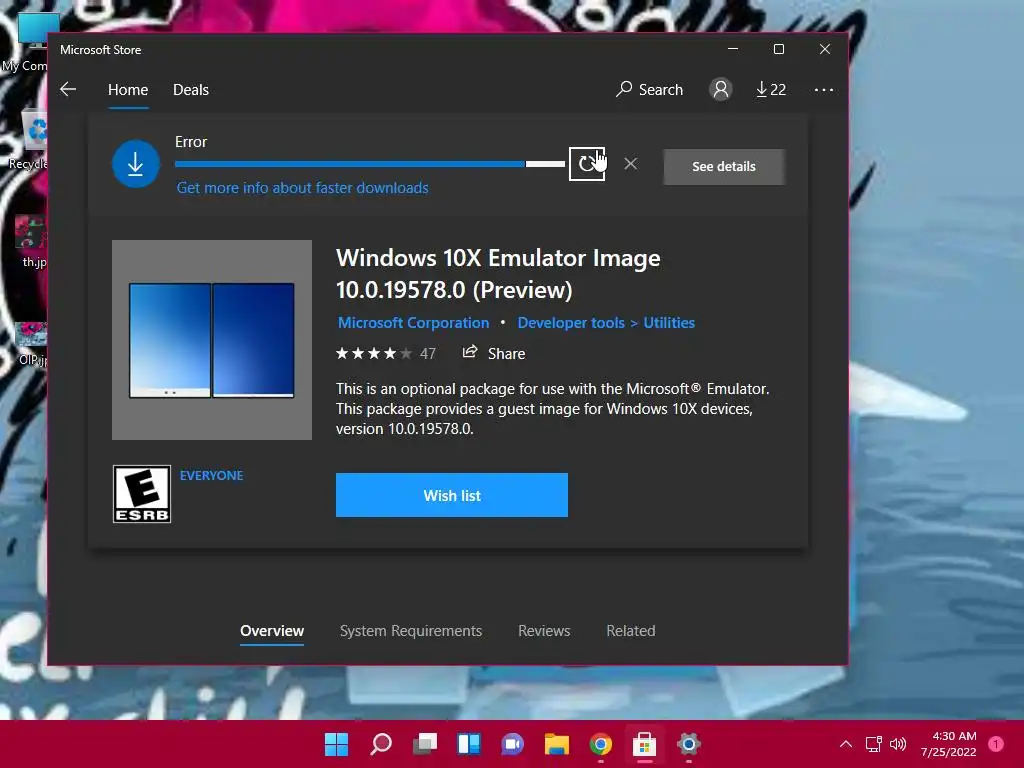This screenshot has width=1024, height=768.
Task: Expand hidden system tray icons chevron
Action: point(846,744)
